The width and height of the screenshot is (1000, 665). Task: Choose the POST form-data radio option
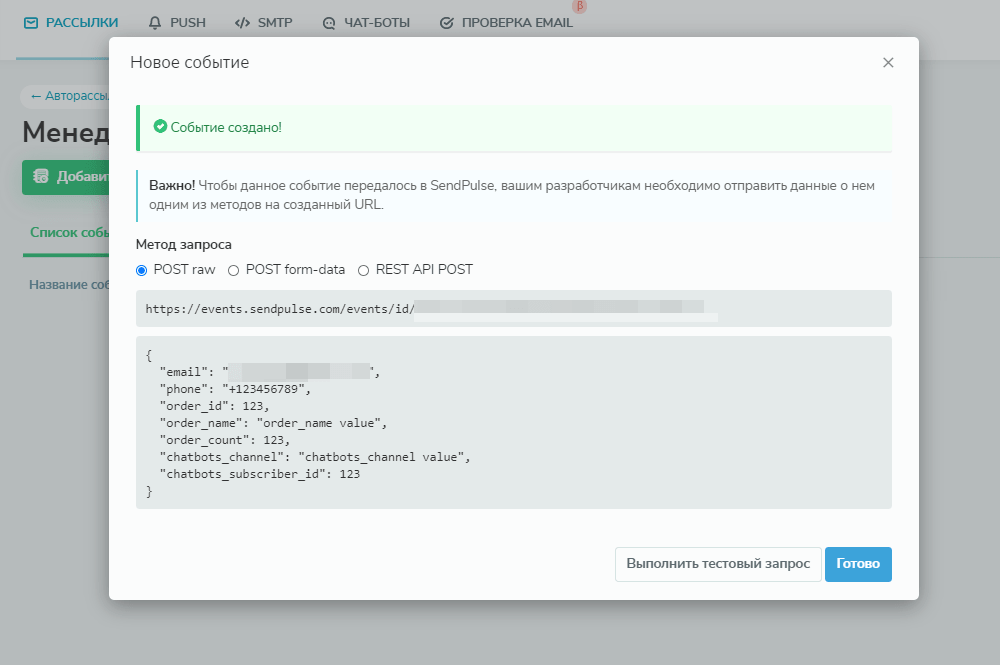pyautogui.click(x=234, y=270)
